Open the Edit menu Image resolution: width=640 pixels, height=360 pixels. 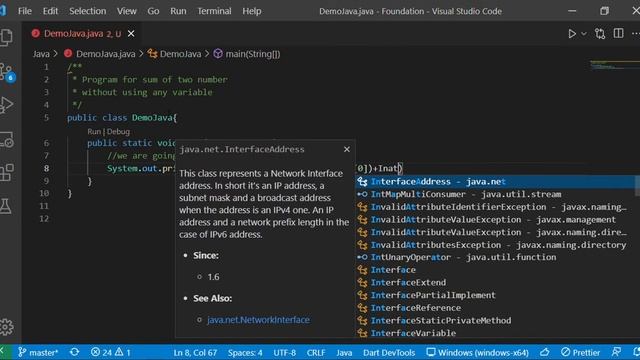50,11
